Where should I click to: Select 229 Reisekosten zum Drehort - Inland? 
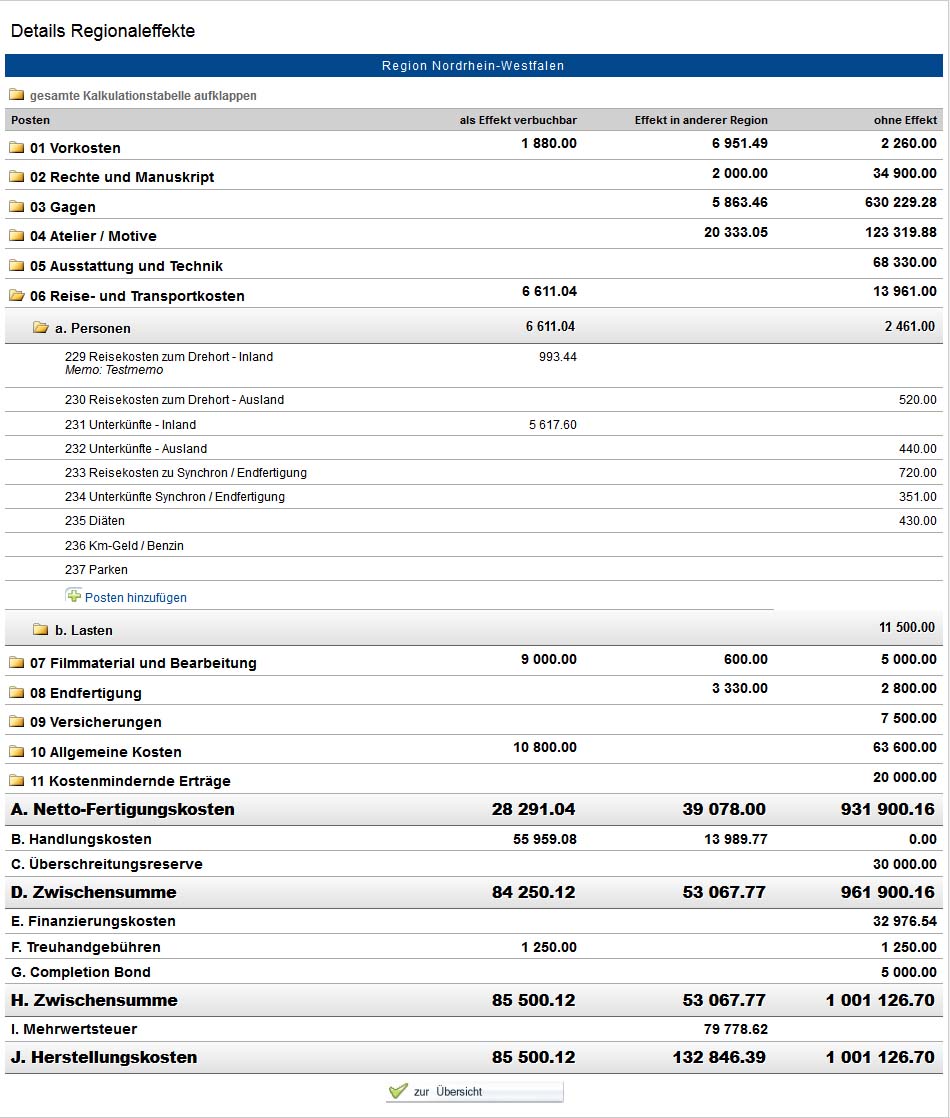click(169, 357)
